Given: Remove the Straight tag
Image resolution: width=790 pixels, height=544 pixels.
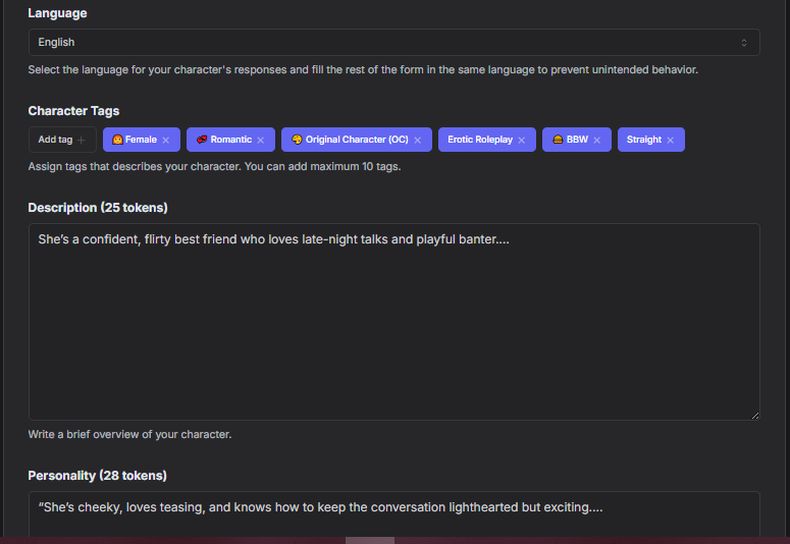Looking at the screenshot, I should click(x=670, y=140).
